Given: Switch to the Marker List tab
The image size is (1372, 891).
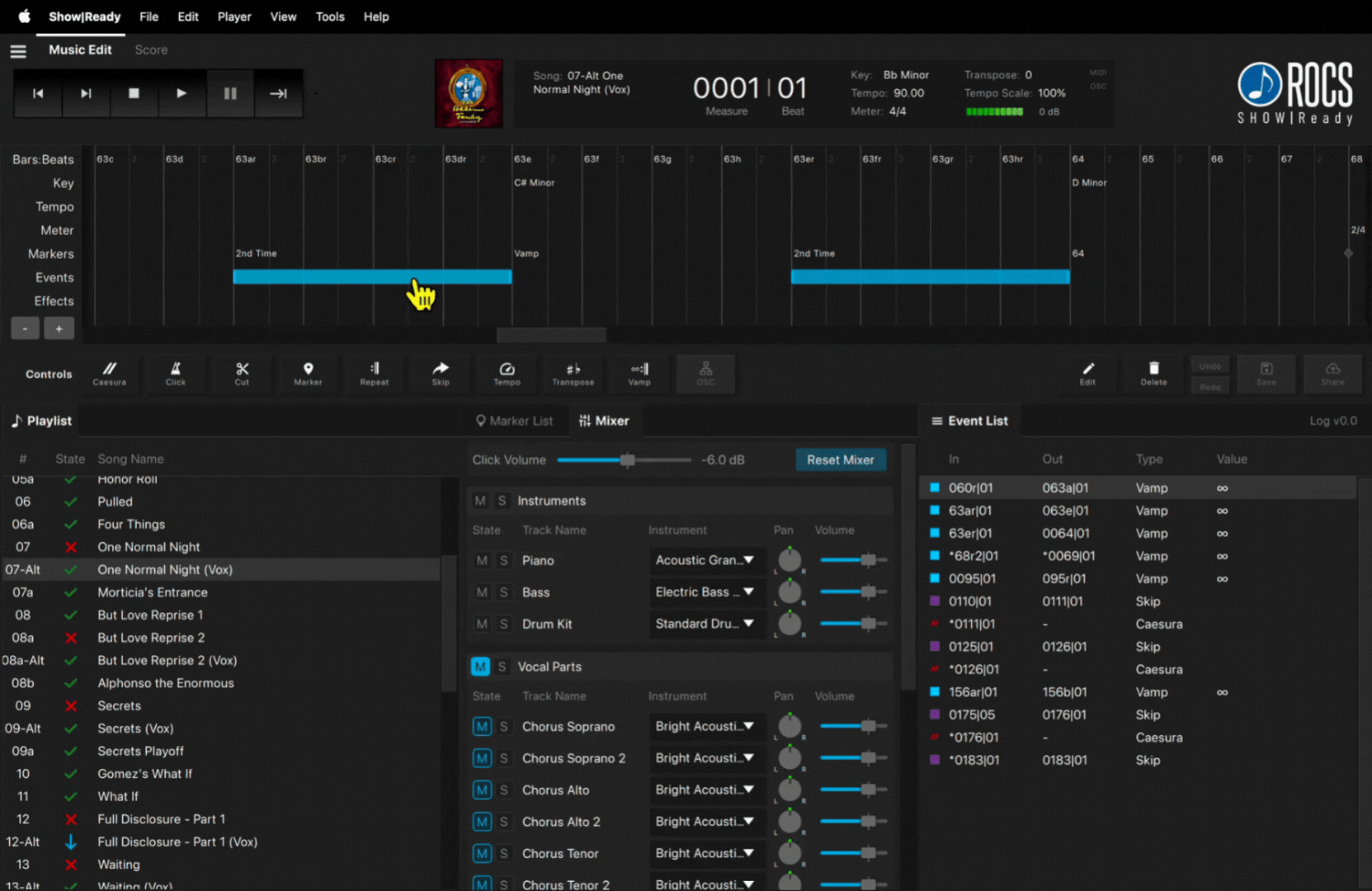Looking at the screenshot, I should tap(514, 421).
